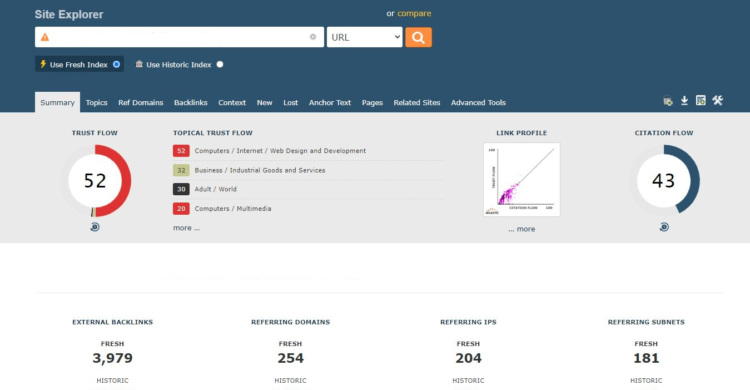Click the REFERRING IPS label

tap(468, 322)
